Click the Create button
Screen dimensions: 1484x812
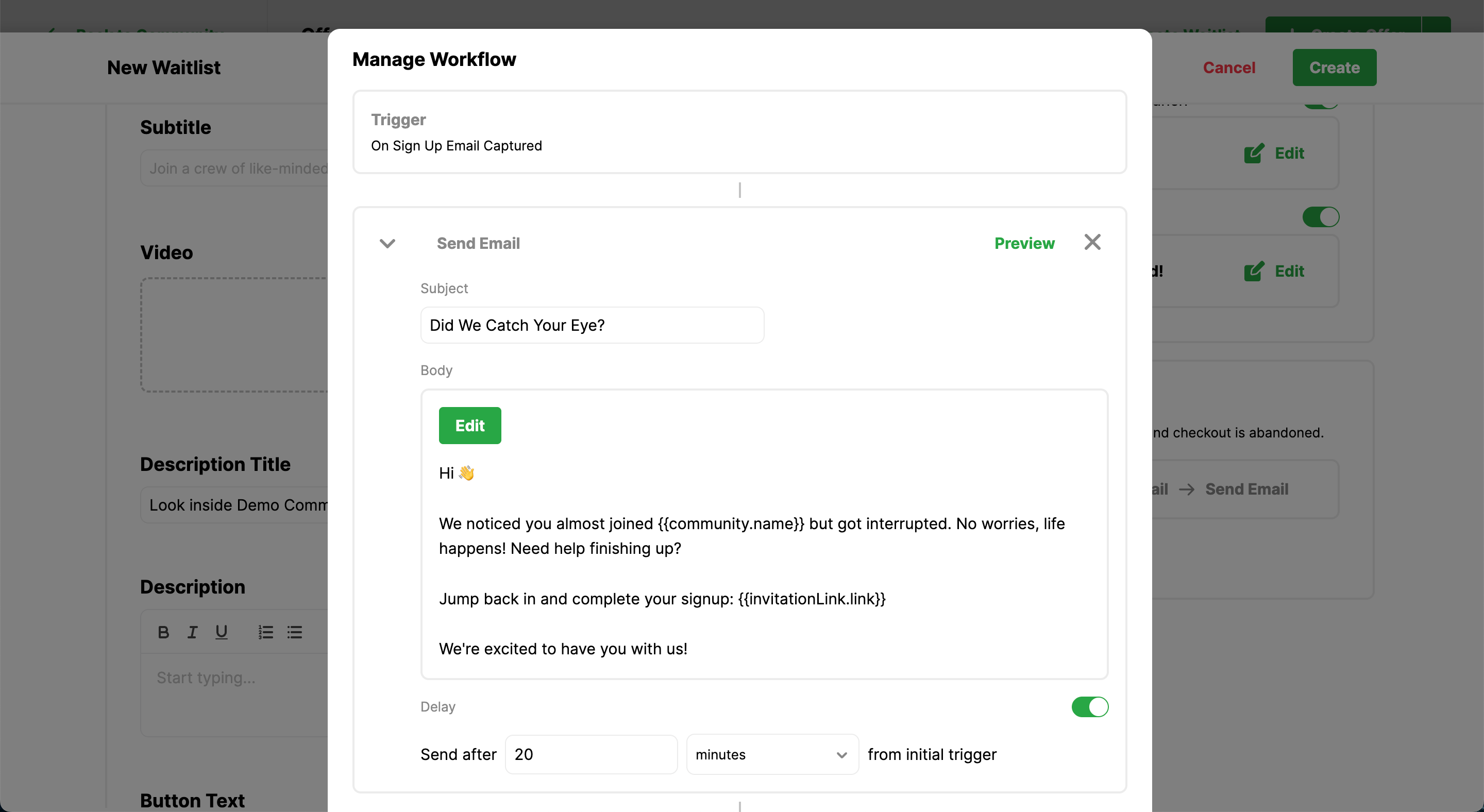click(1334, 67)
